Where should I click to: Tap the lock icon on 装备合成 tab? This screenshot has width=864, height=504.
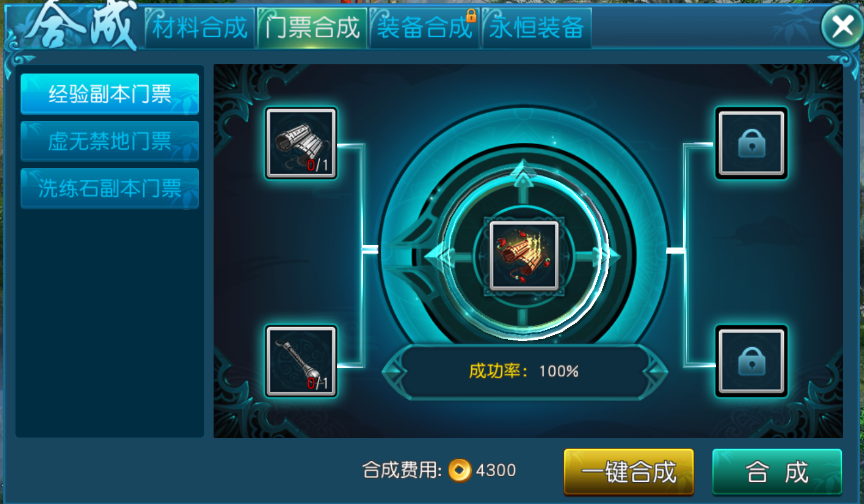point(471,15)
